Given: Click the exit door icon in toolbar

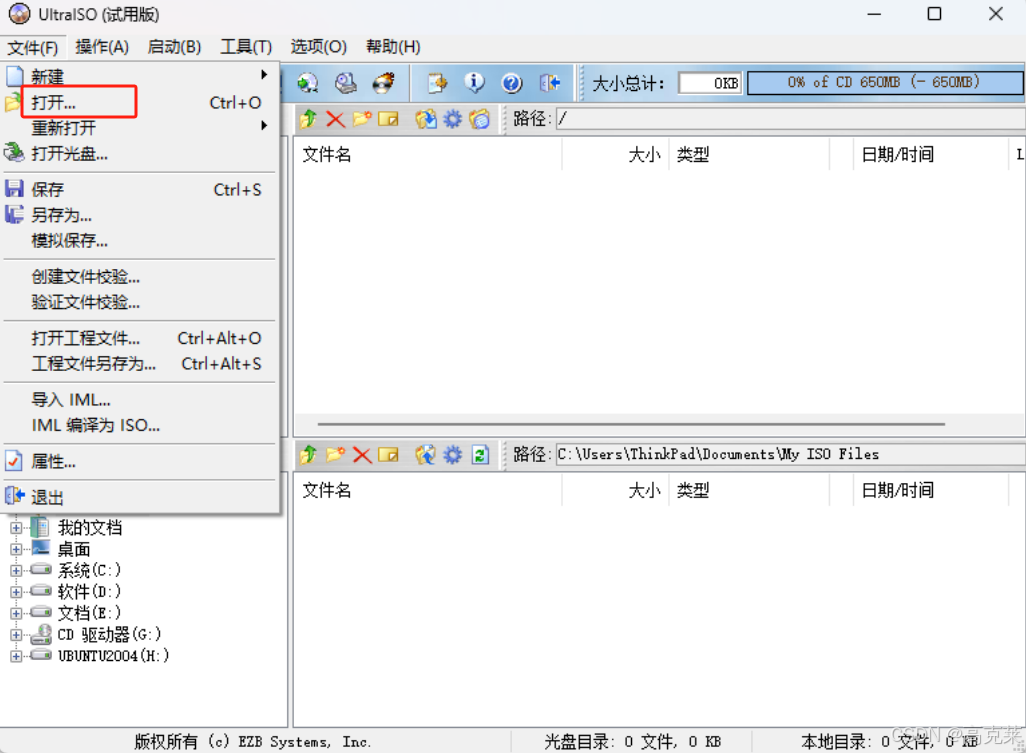Looking at the screenshot, I should [x=550, y=83].
